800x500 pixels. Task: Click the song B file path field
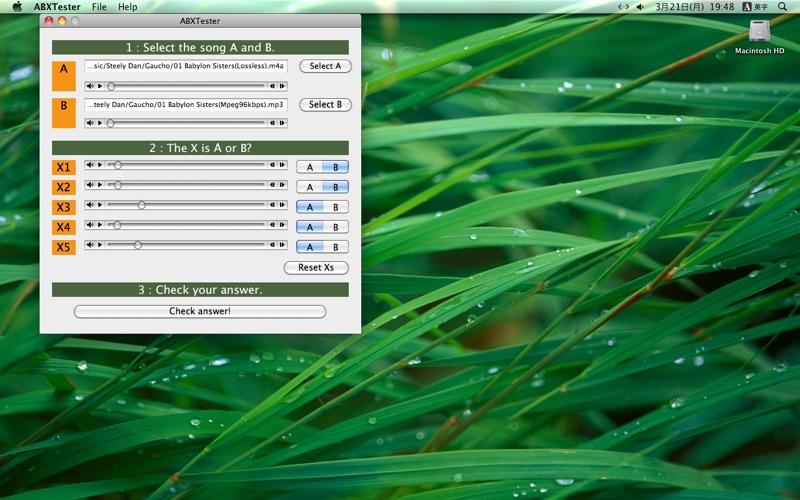(x=186, y=105)
